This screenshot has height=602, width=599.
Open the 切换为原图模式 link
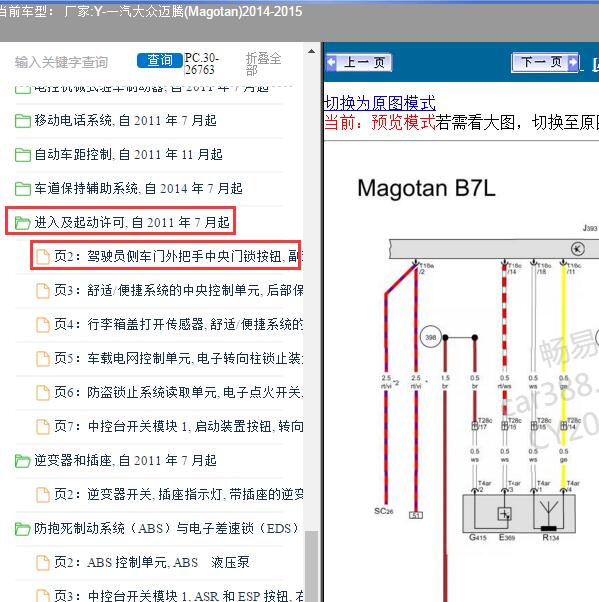(380, 103)
